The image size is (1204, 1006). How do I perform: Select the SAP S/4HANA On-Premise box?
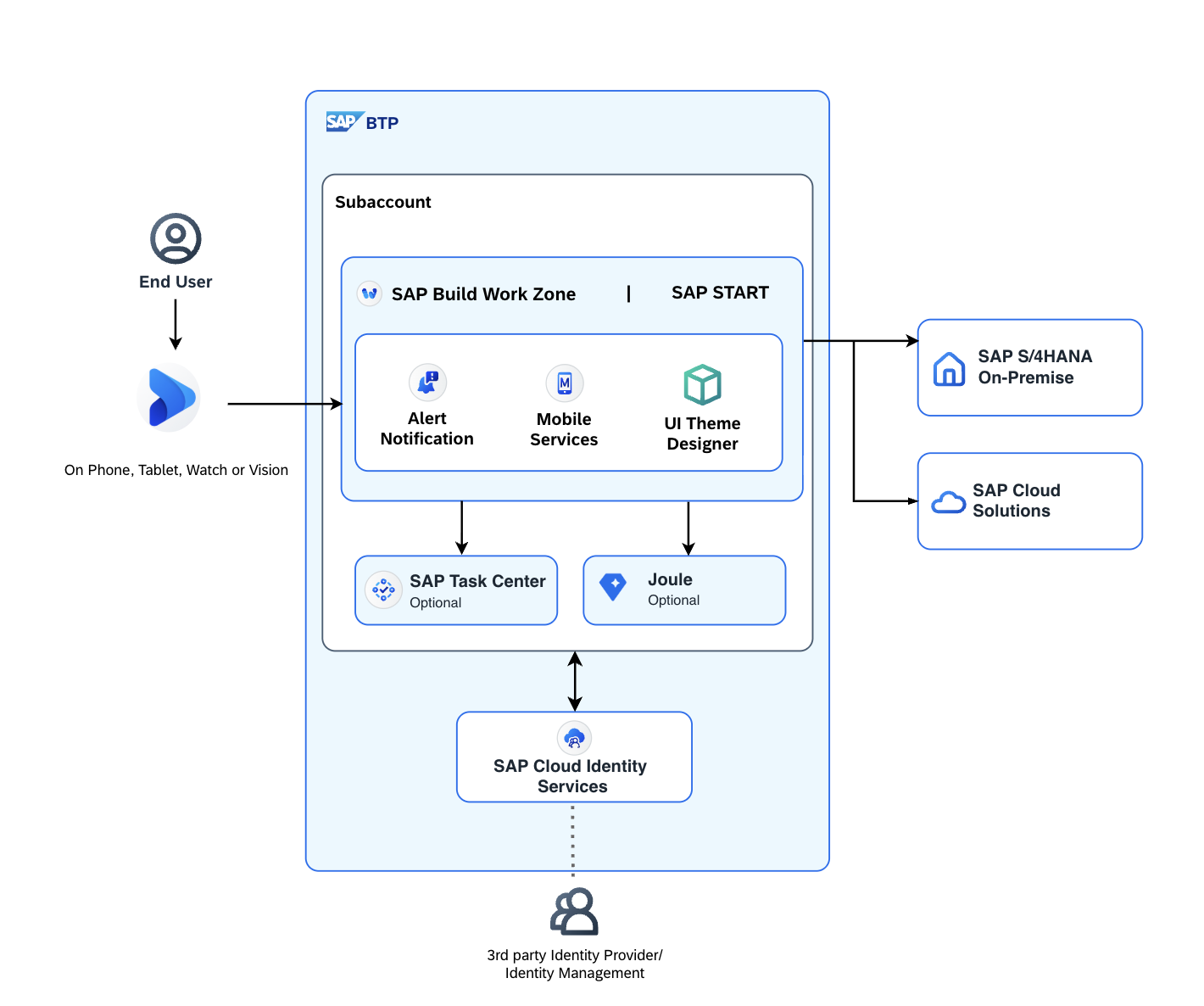(x=1030, y=367)
